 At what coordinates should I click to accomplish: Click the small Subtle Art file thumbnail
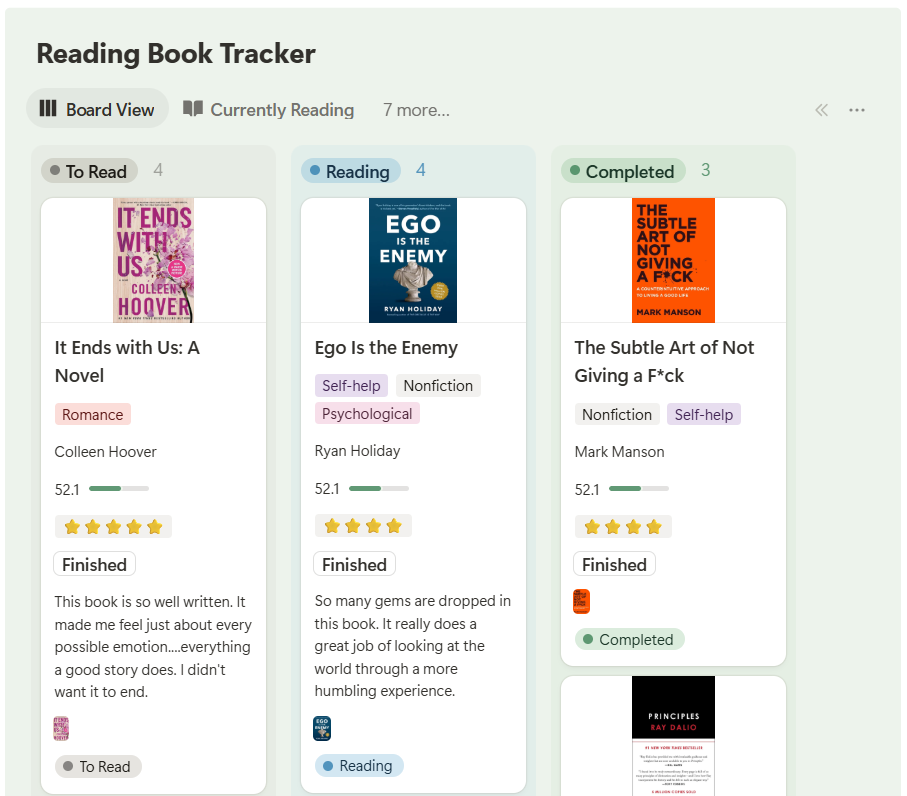[x=582, y=601]
